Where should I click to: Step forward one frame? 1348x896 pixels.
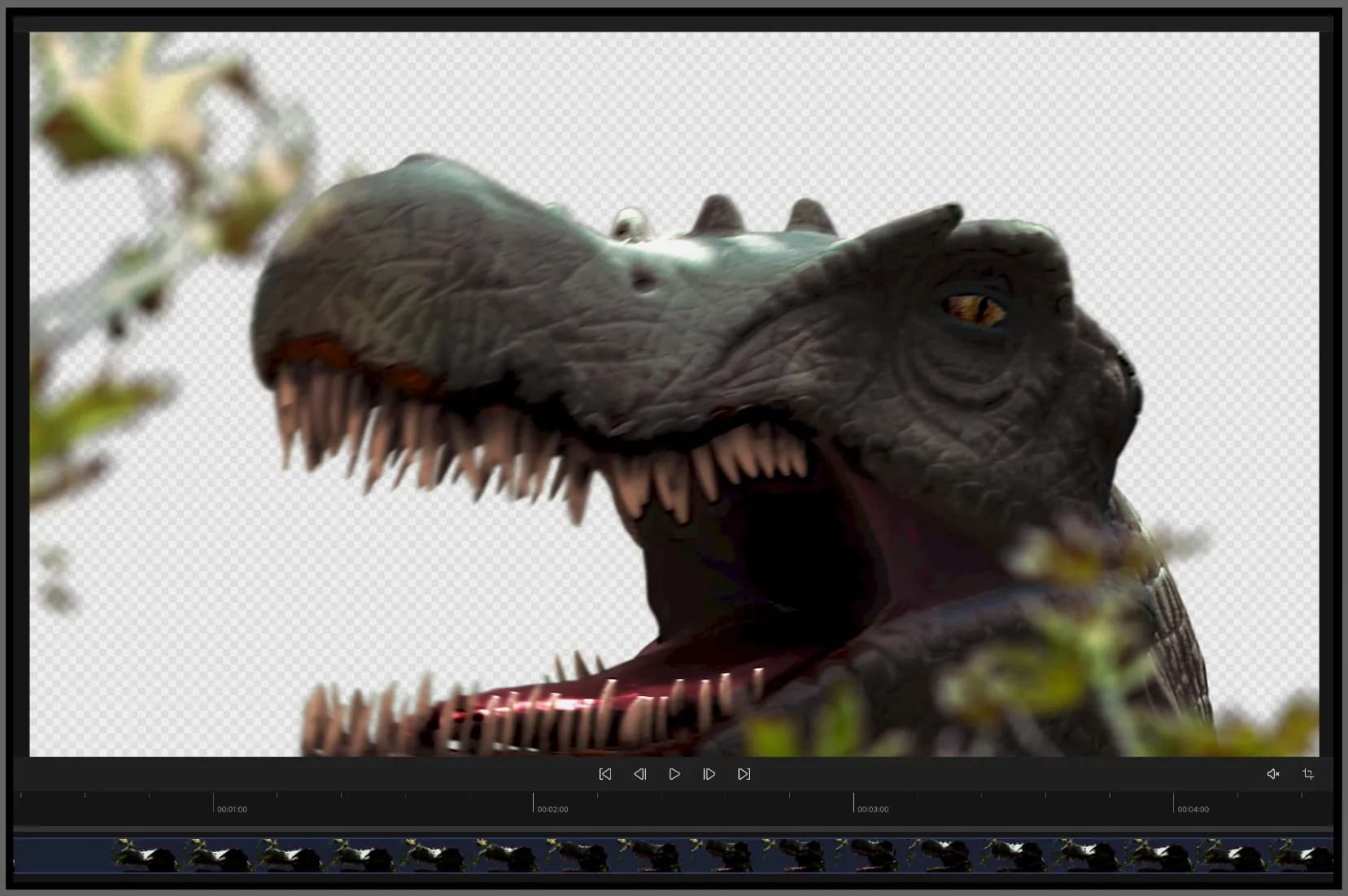709,774
